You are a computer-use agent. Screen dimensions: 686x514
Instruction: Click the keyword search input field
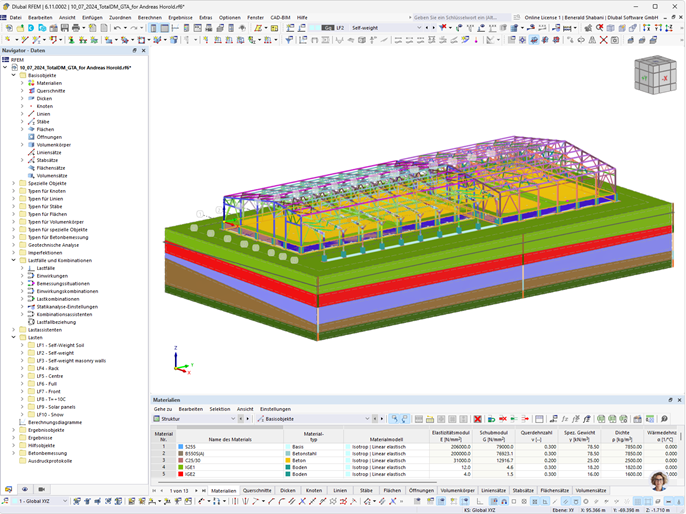click(462, 17)
